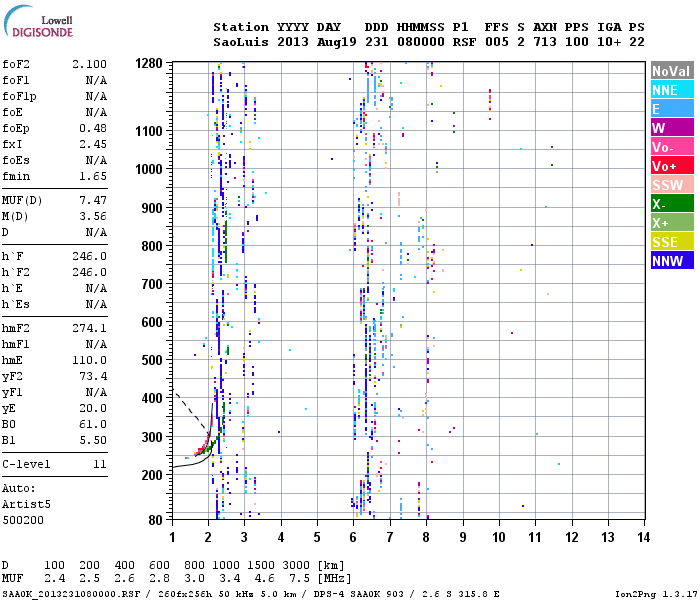Select the NoVal legend swatch
Viewport: 700px width, 600px height.
(x=672, y=71)
